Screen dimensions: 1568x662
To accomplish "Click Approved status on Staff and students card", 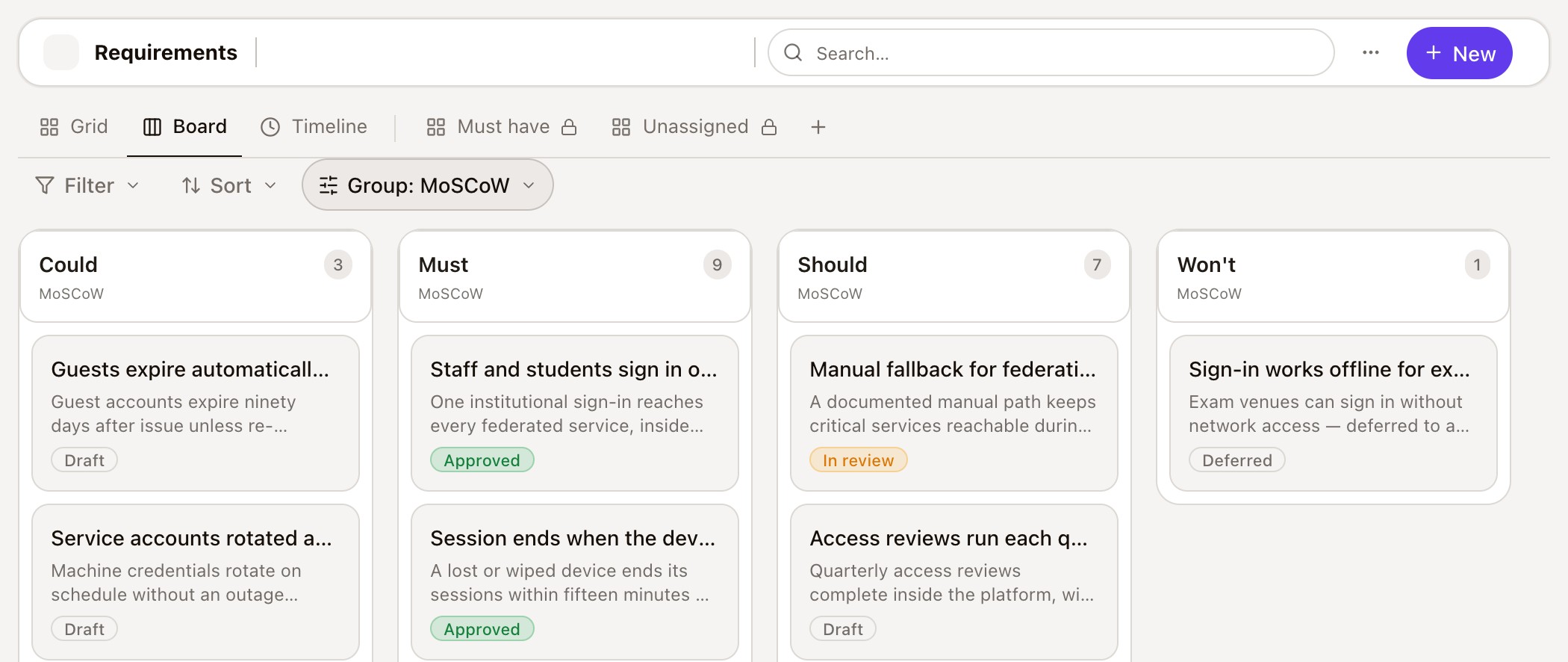I will 482,460.
